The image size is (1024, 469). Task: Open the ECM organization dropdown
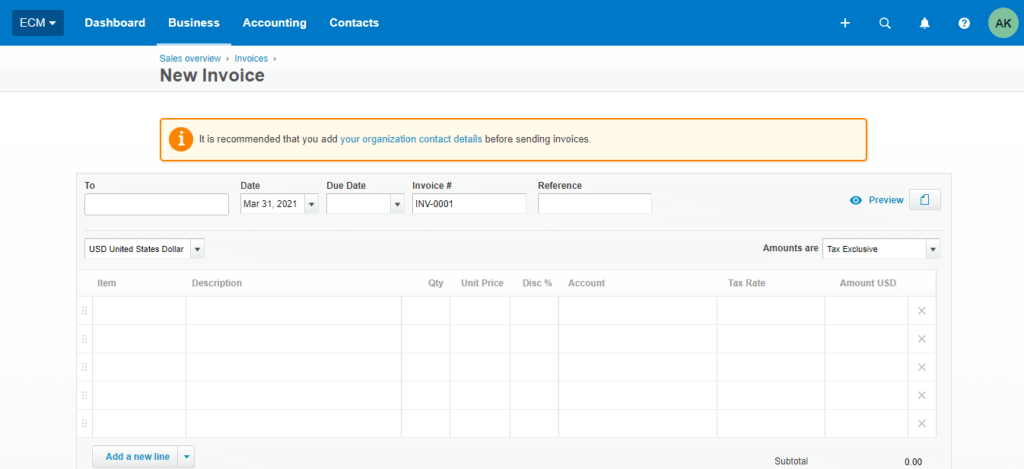coord(38,23)
